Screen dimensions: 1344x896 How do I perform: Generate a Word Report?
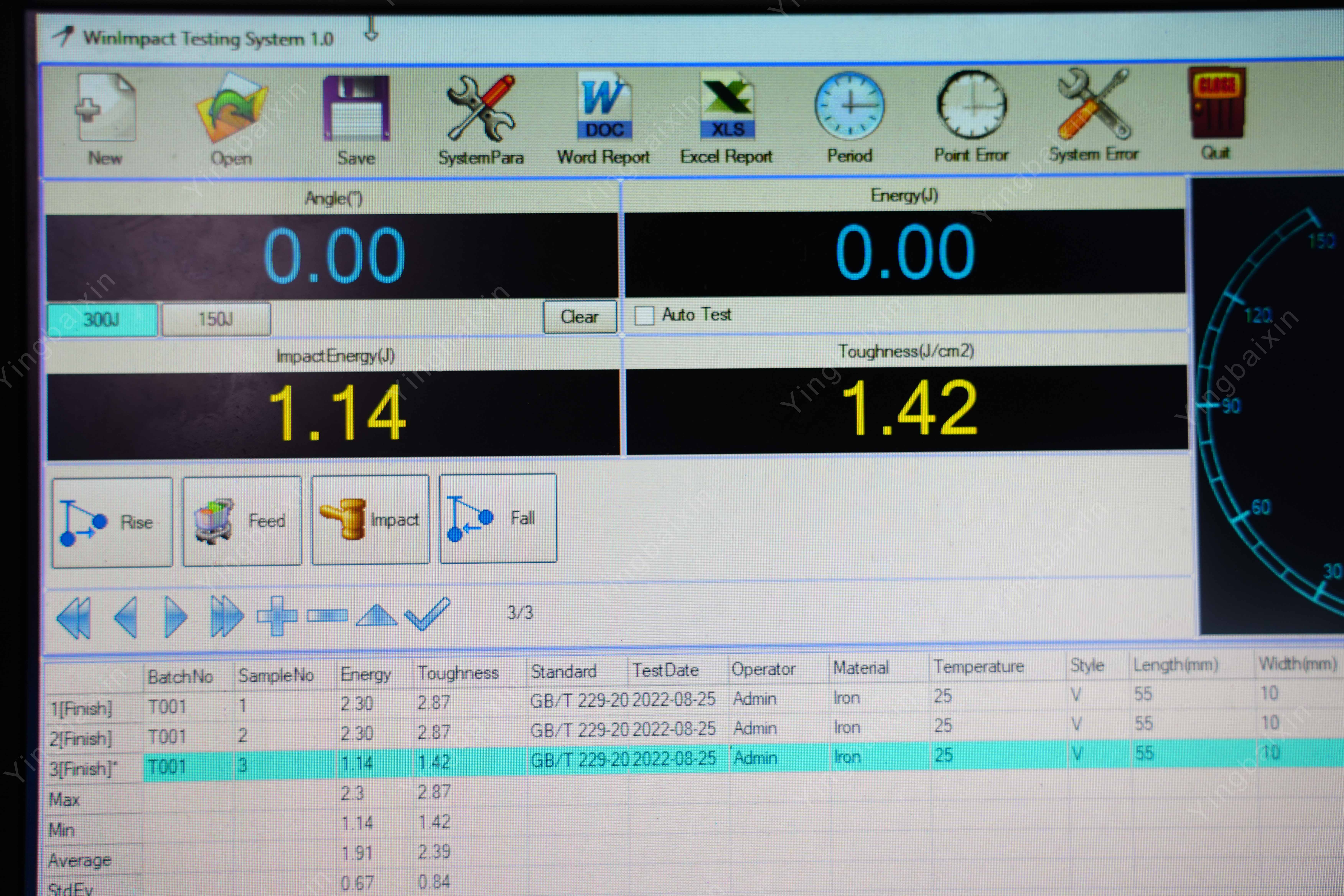click(x=603, y=118)
